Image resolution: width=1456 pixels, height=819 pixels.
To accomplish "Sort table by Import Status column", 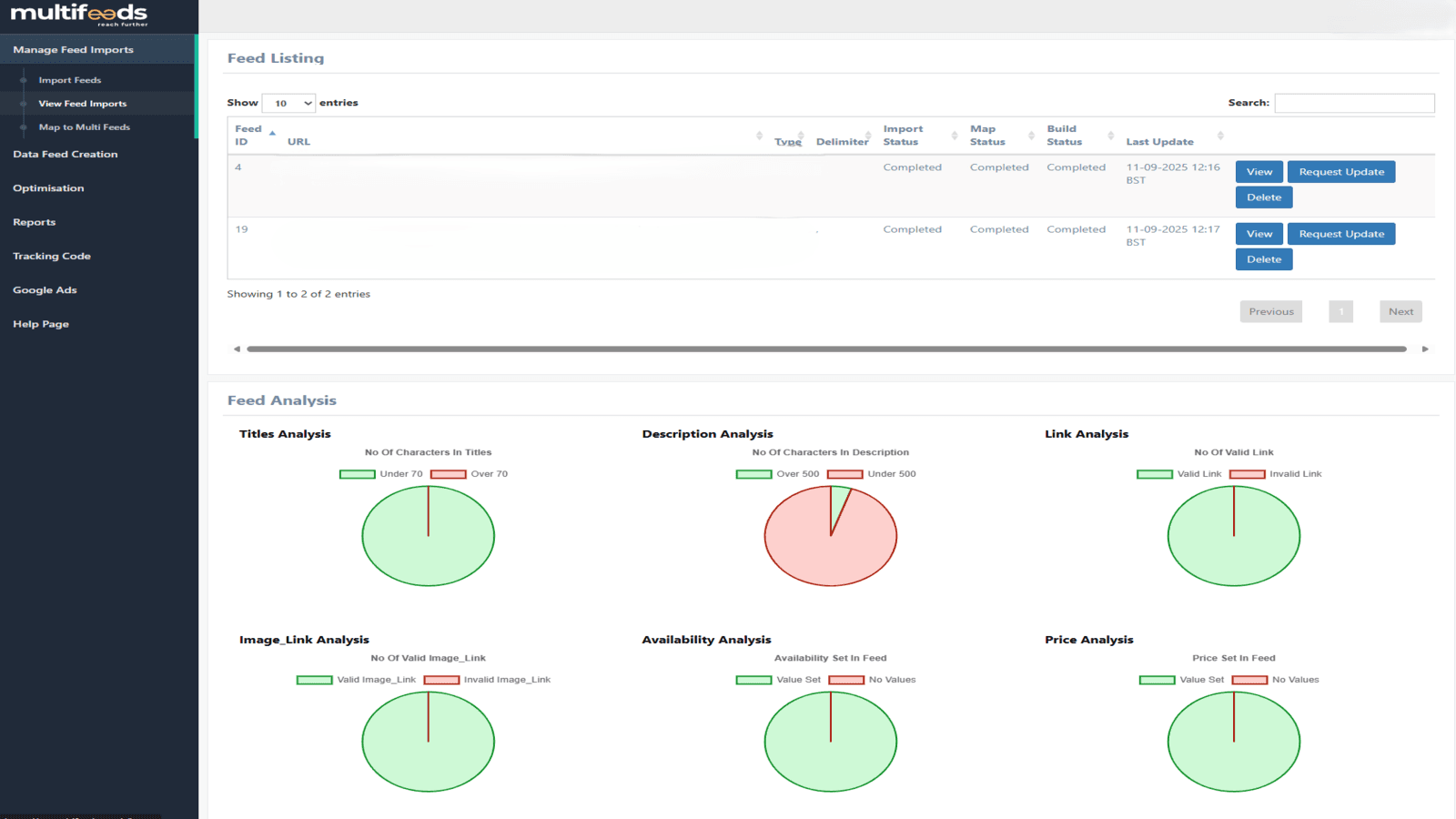I will [x=919, y=136].
